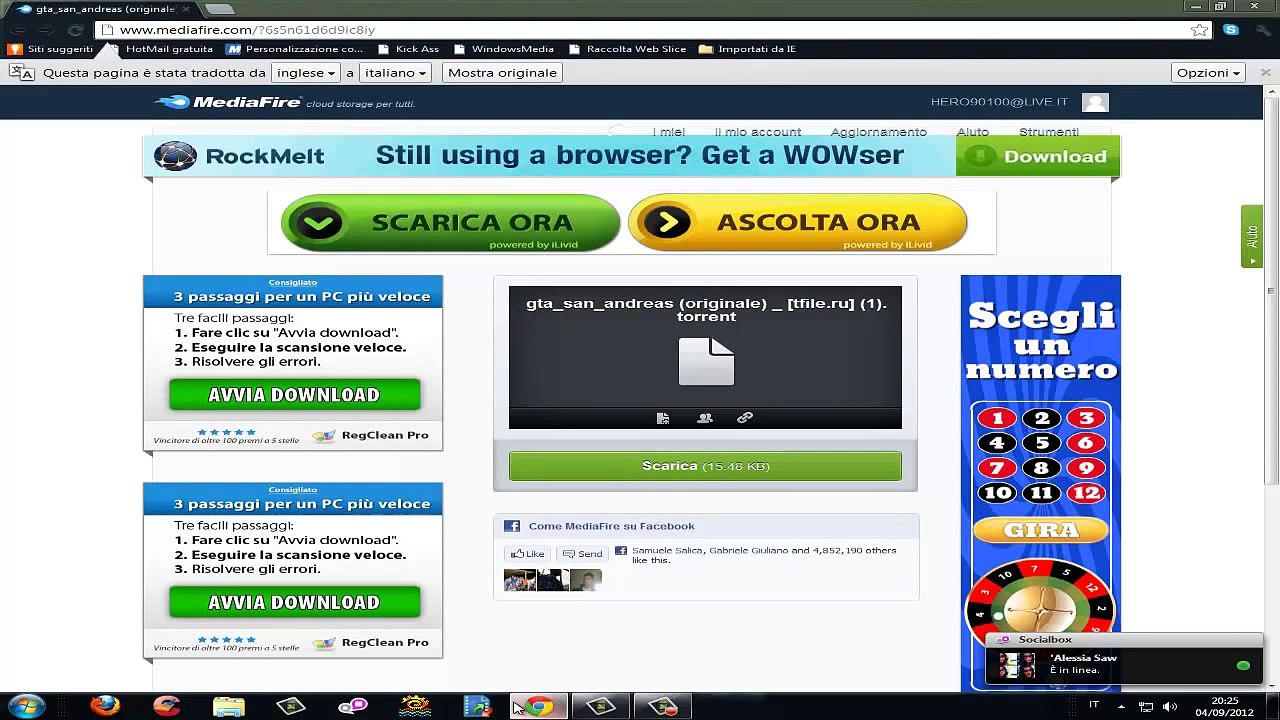Open Il mio account menu item
The image size is (1280, 720).
758,132
